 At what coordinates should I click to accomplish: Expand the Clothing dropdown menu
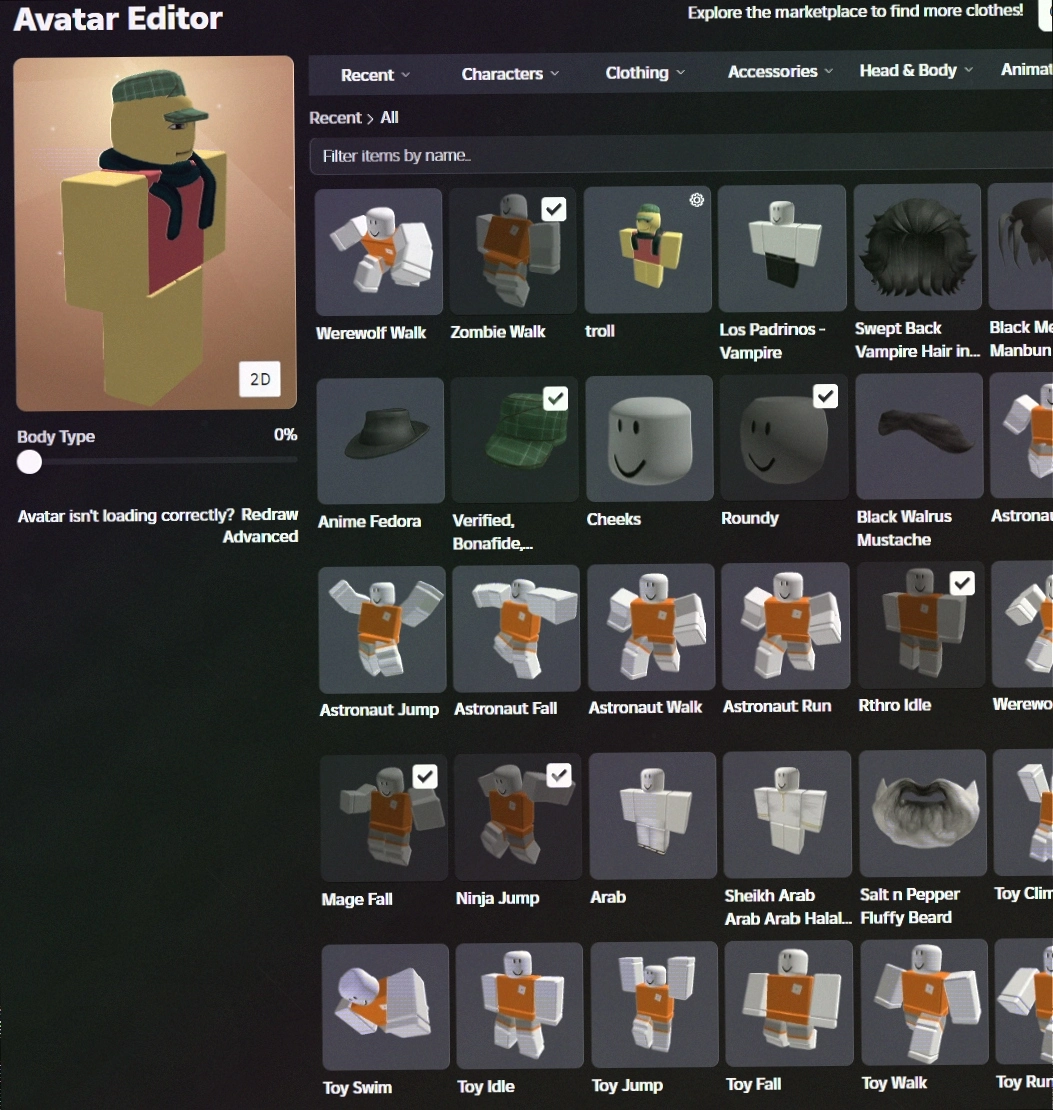coord(645,72)
